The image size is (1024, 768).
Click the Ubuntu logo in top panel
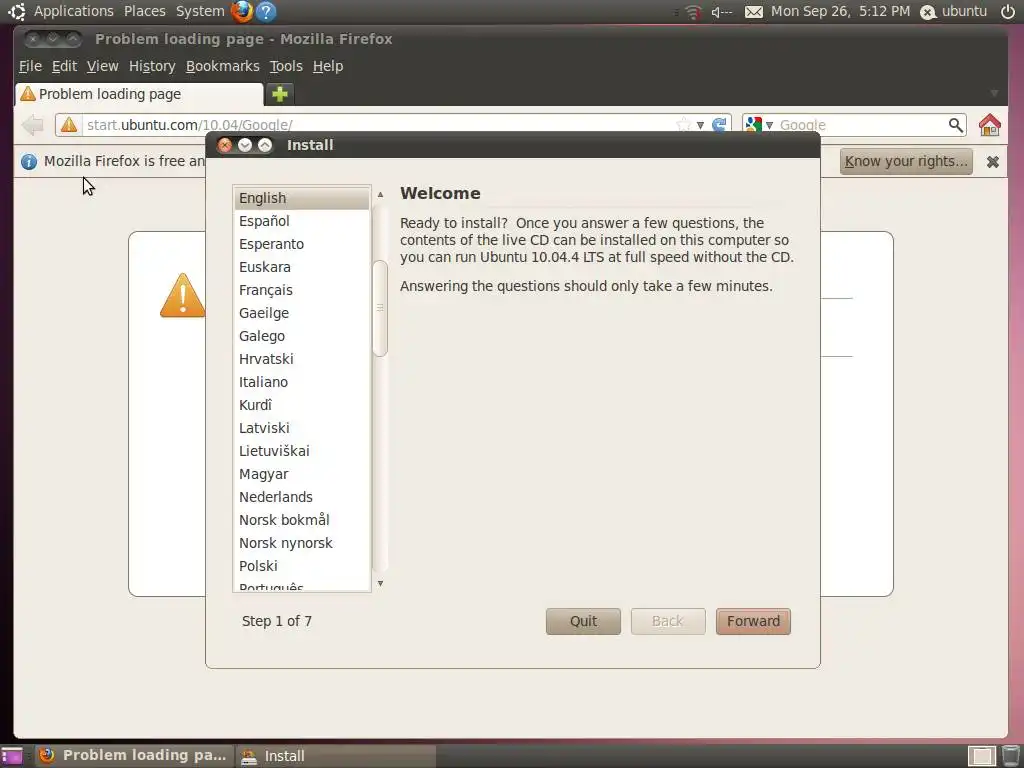tap(16, 11)
